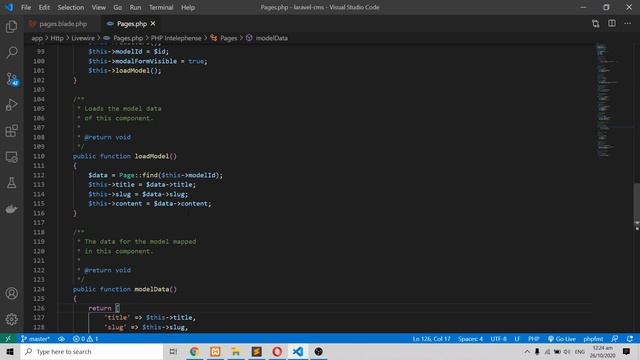Open the File menu
The height and width of the screenshot is (360, 640).
coord(26,7)
